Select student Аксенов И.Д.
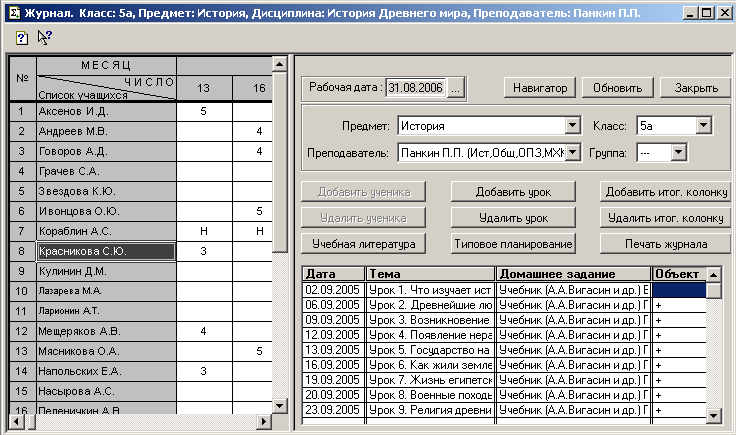This screenshot has height=435, width=736. 106,112
